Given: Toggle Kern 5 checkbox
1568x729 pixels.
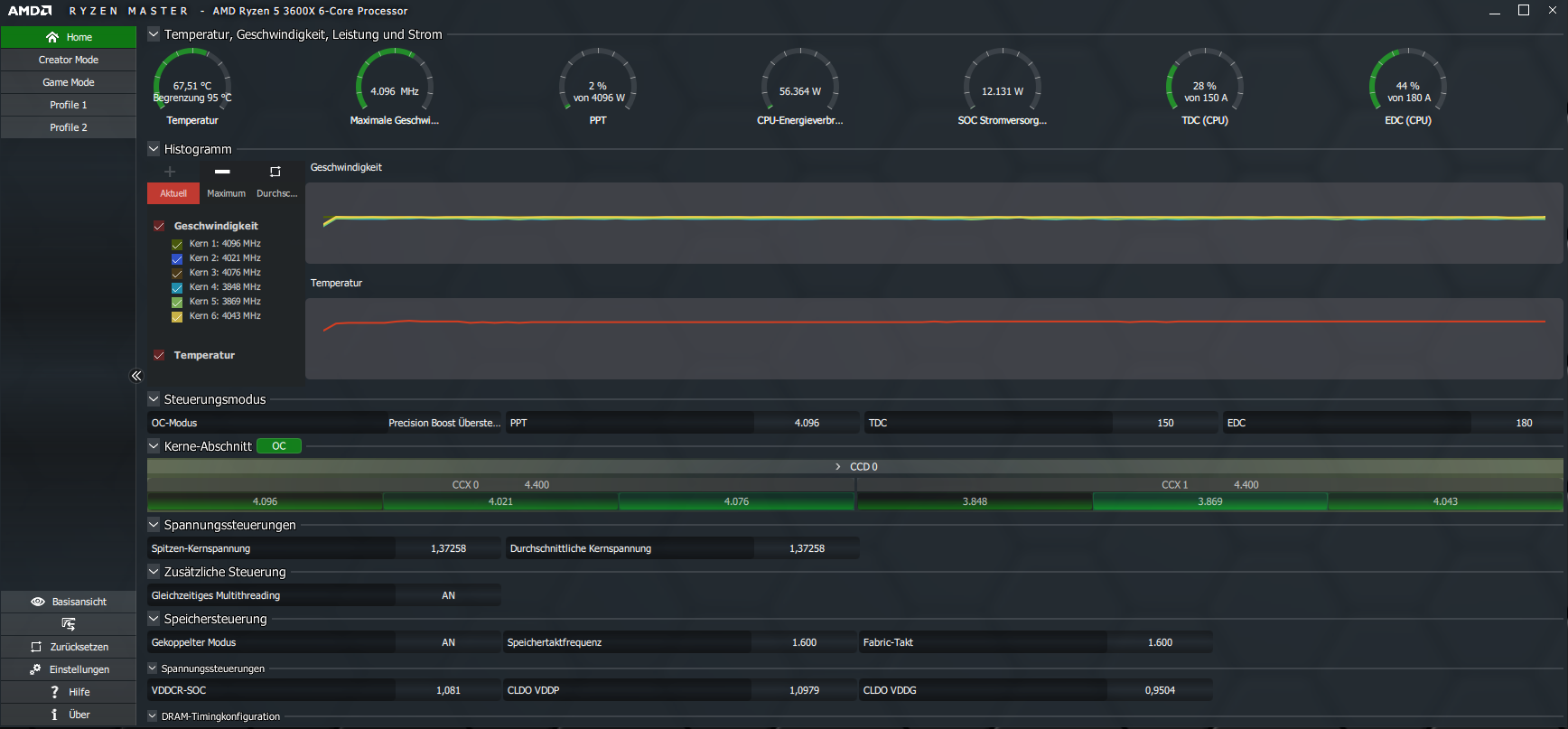Looking at the screenshot, I should point(177,302).
